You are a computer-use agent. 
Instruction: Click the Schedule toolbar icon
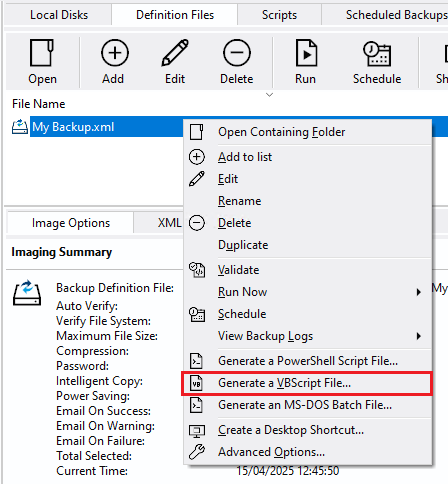click(377, 53)
